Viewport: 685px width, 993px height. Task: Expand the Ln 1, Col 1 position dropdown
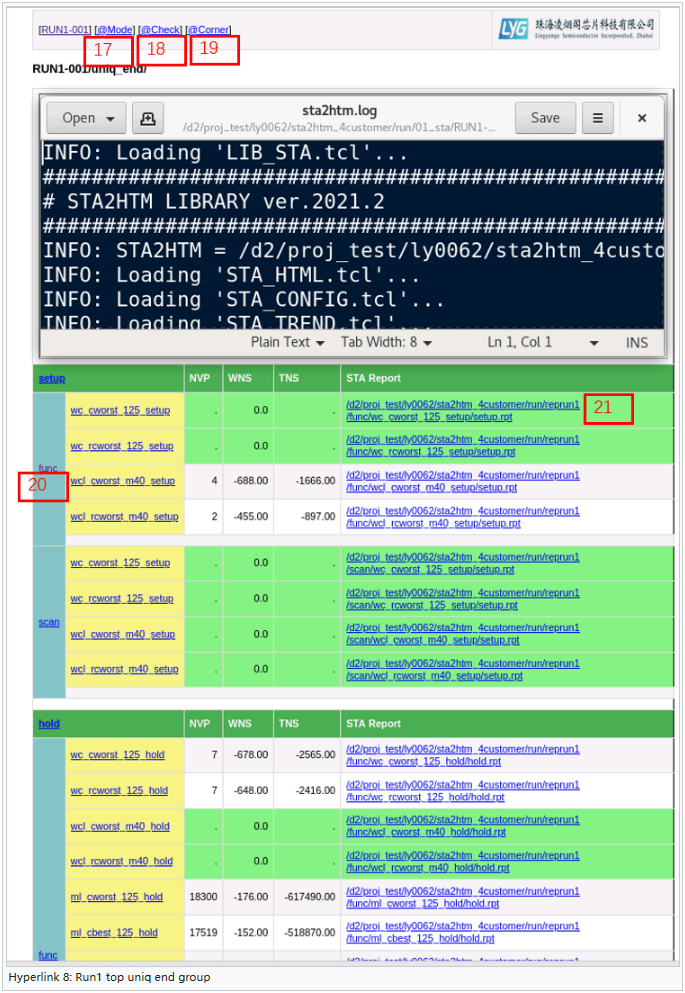tap(593, 342)
